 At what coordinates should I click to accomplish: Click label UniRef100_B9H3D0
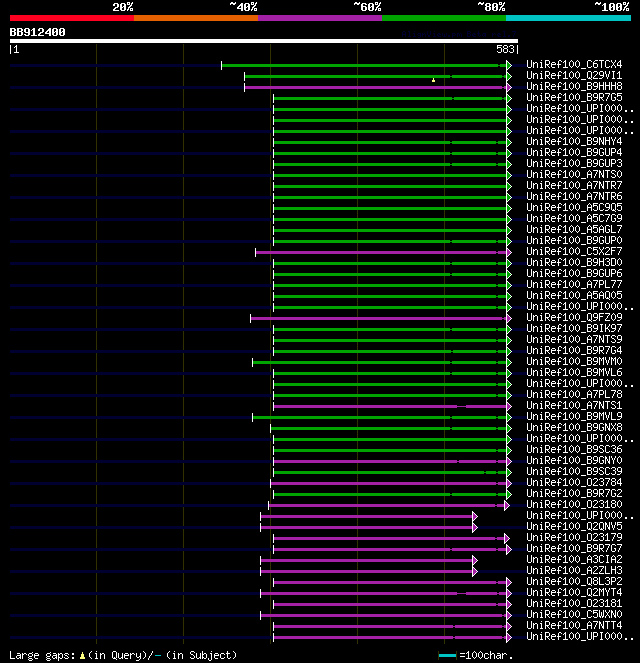(x=574, y=263)
